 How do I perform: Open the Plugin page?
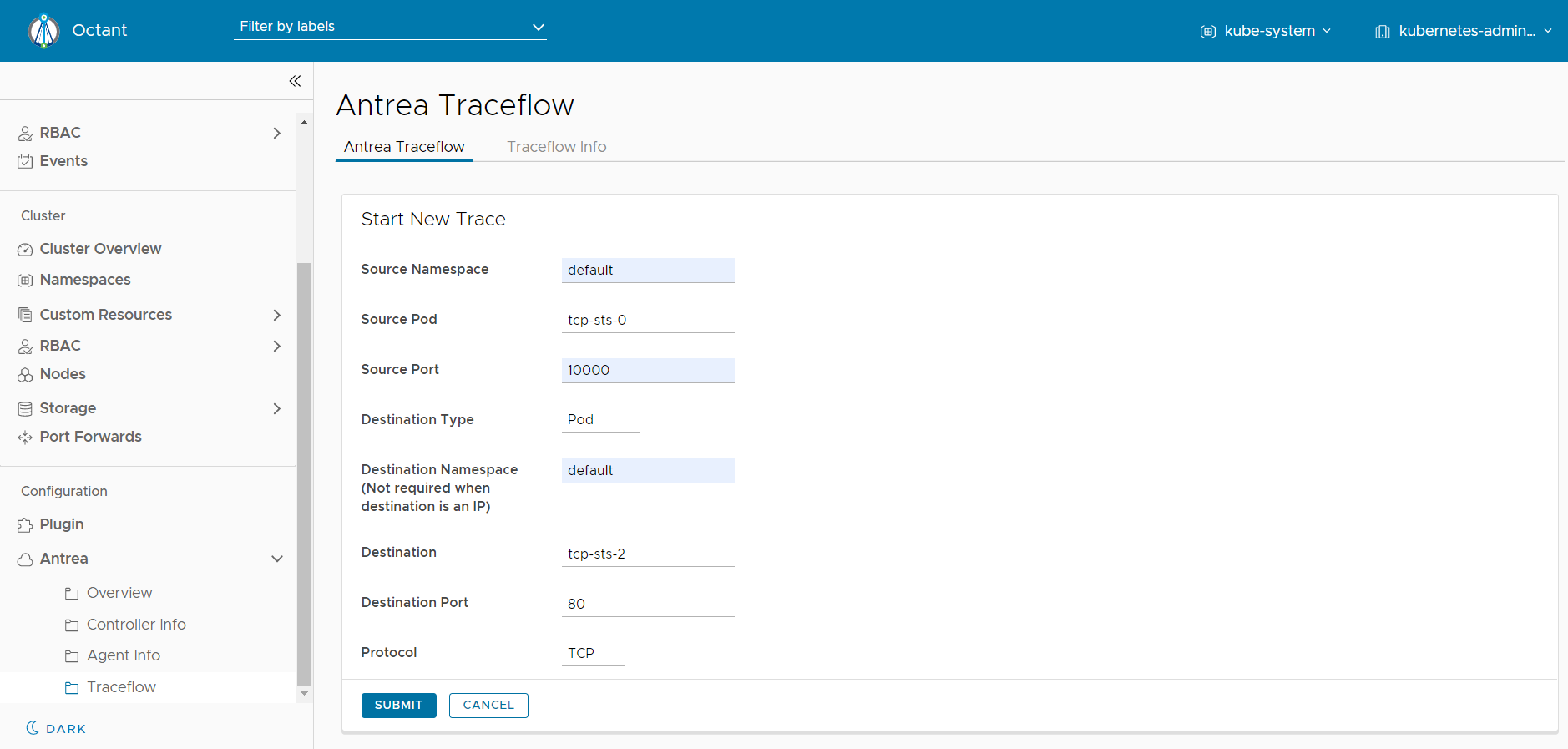(62, 524)
